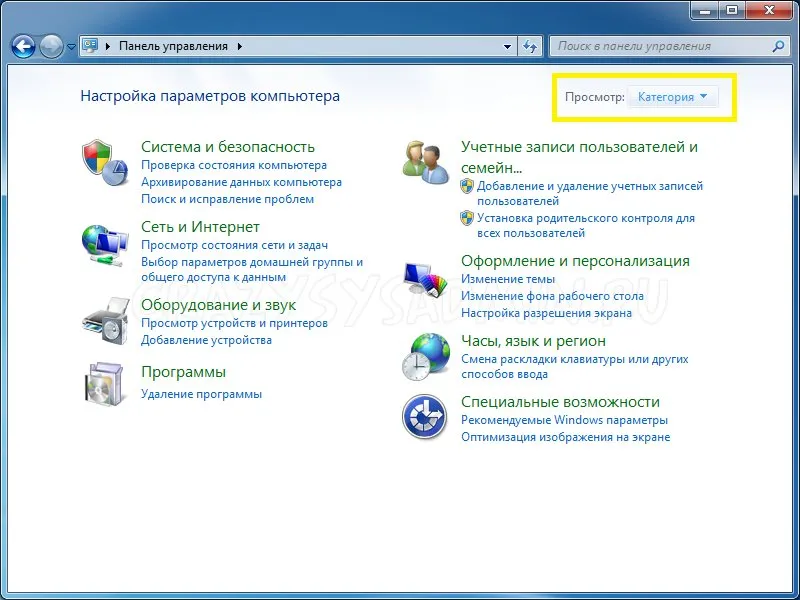Maximize the Control Panel window
The image size is (800, 600).
pos(732,10)
